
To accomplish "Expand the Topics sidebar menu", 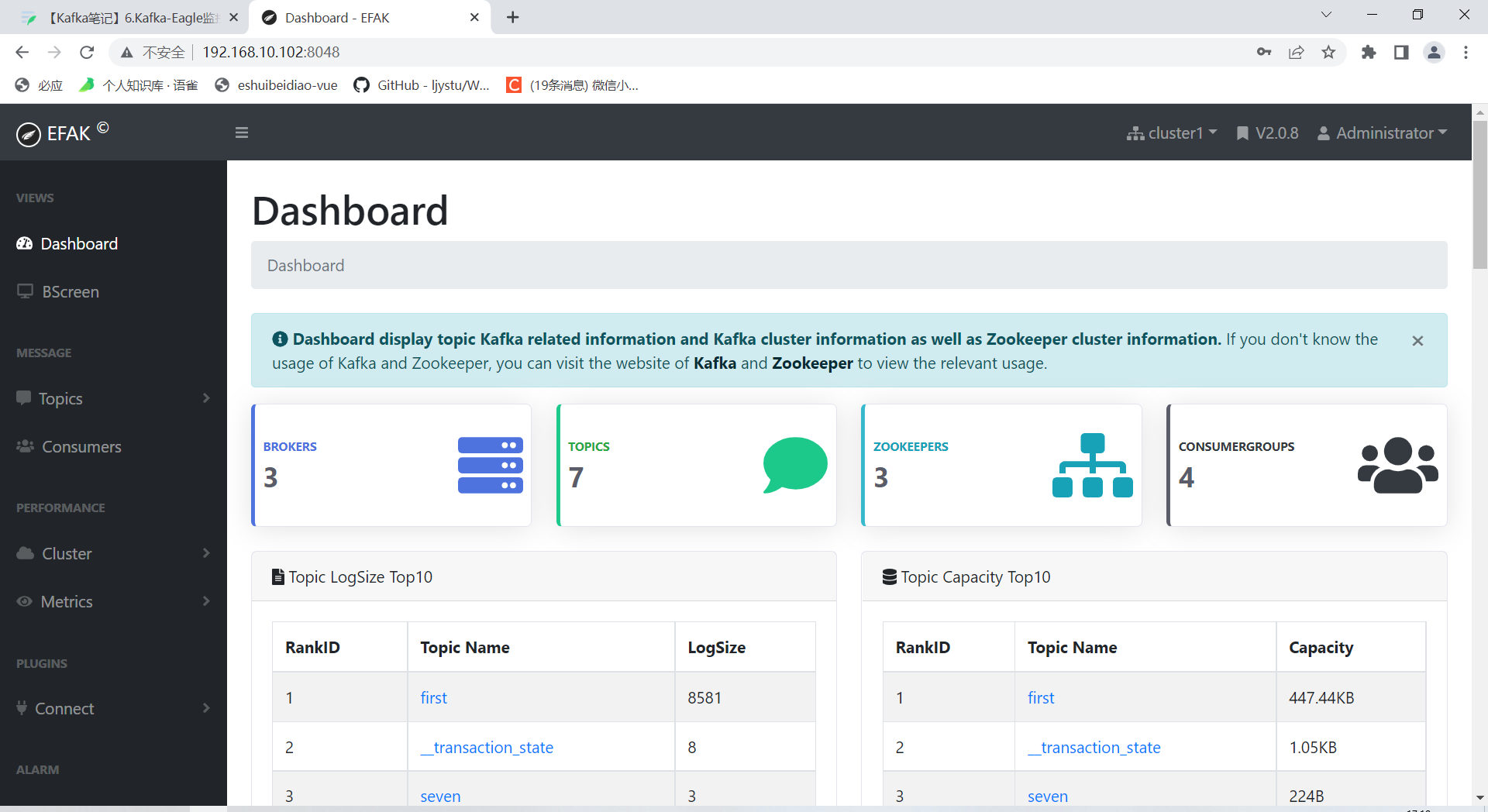I will 113,399.
